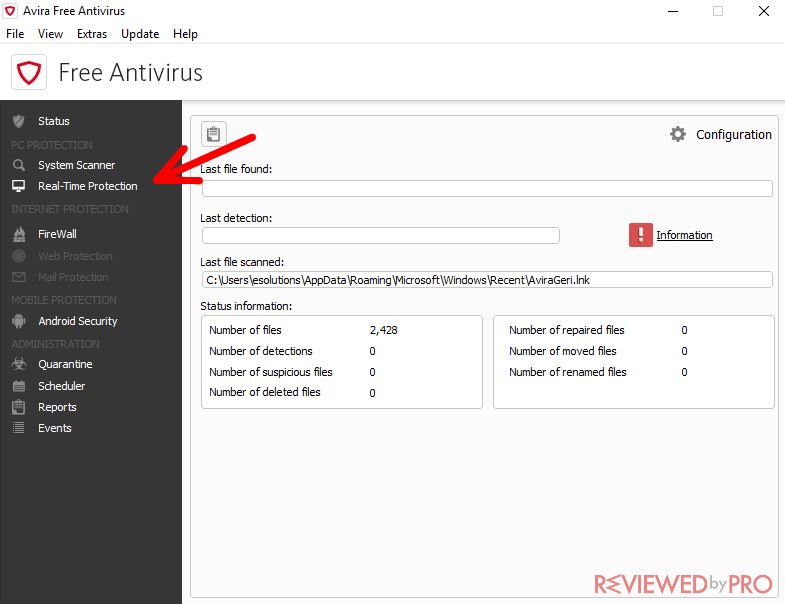Click the Number of files value 2,428
The height and width of the screenshot is (604, 785).
(383, 330)
